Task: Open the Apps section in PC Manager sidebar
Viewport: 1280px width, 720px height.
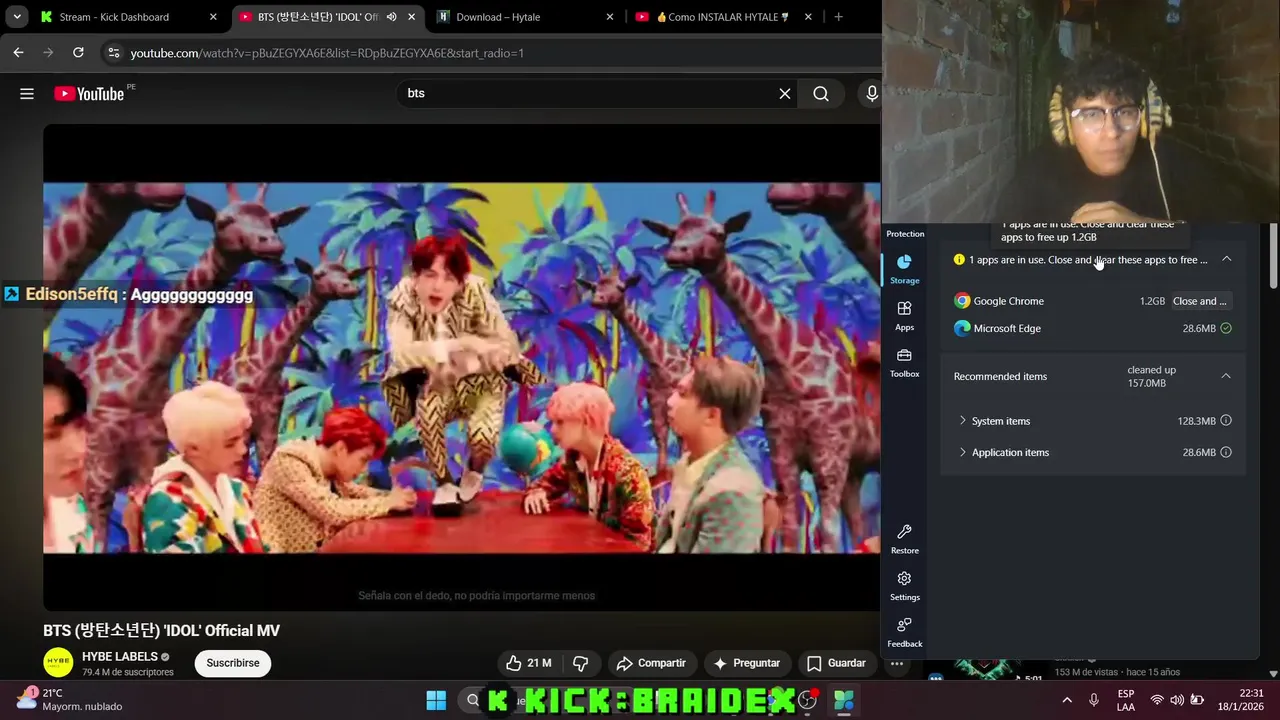Action: tap(904, 316)
